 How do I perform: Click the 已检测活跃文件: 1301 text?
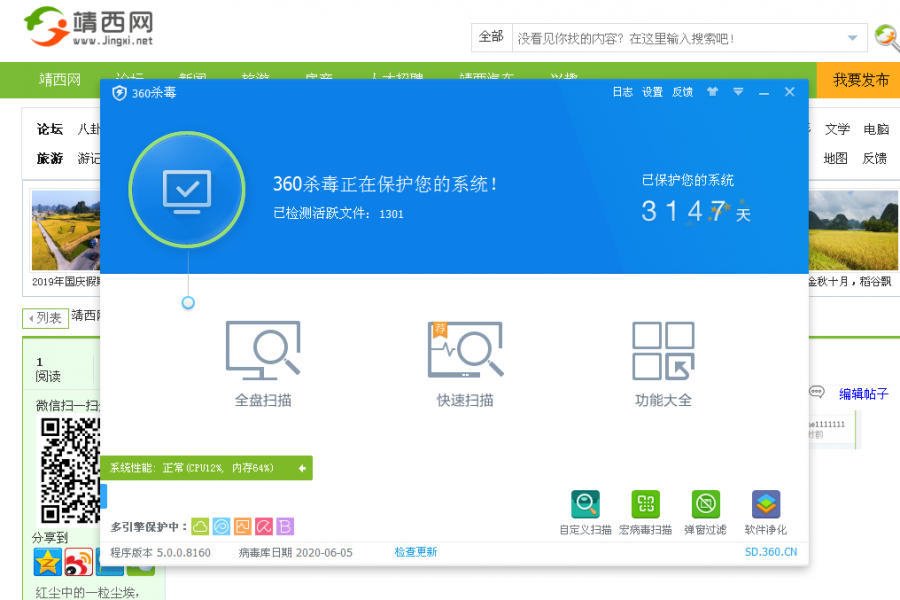click(338, 214)
